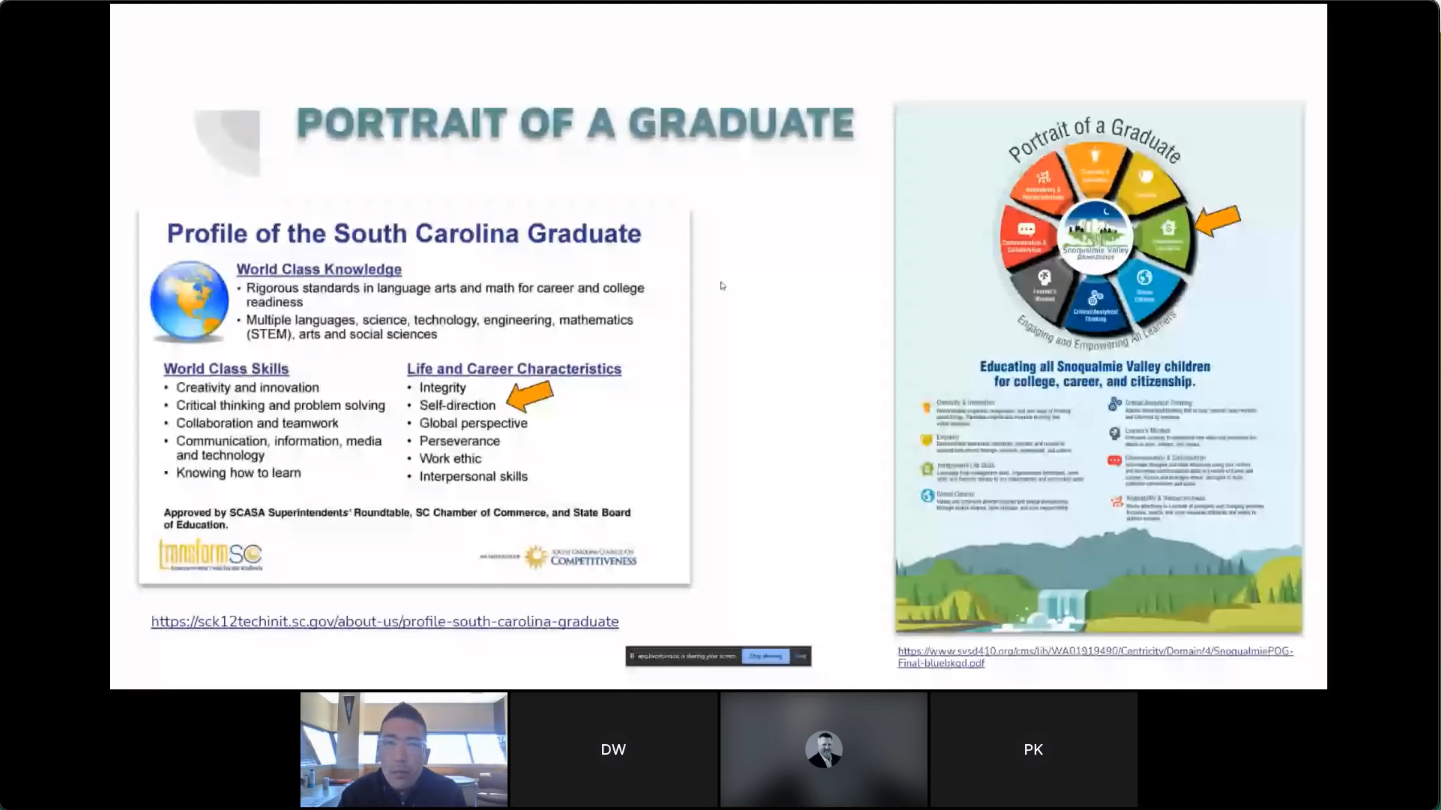Click the gray Adaptability & Resourcefulness segment icon
The image size is (1441, 810).
pos(1043,174)
